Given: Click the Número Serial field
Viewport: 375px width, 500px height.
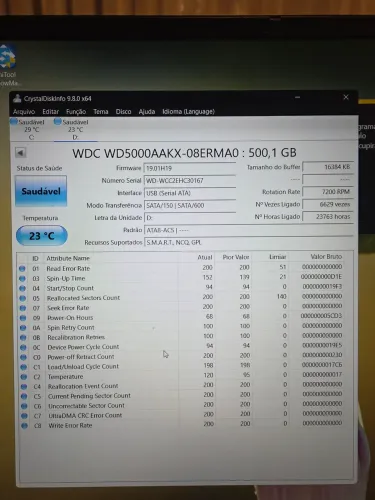Looking at the screenshot, I should point(190,181).
